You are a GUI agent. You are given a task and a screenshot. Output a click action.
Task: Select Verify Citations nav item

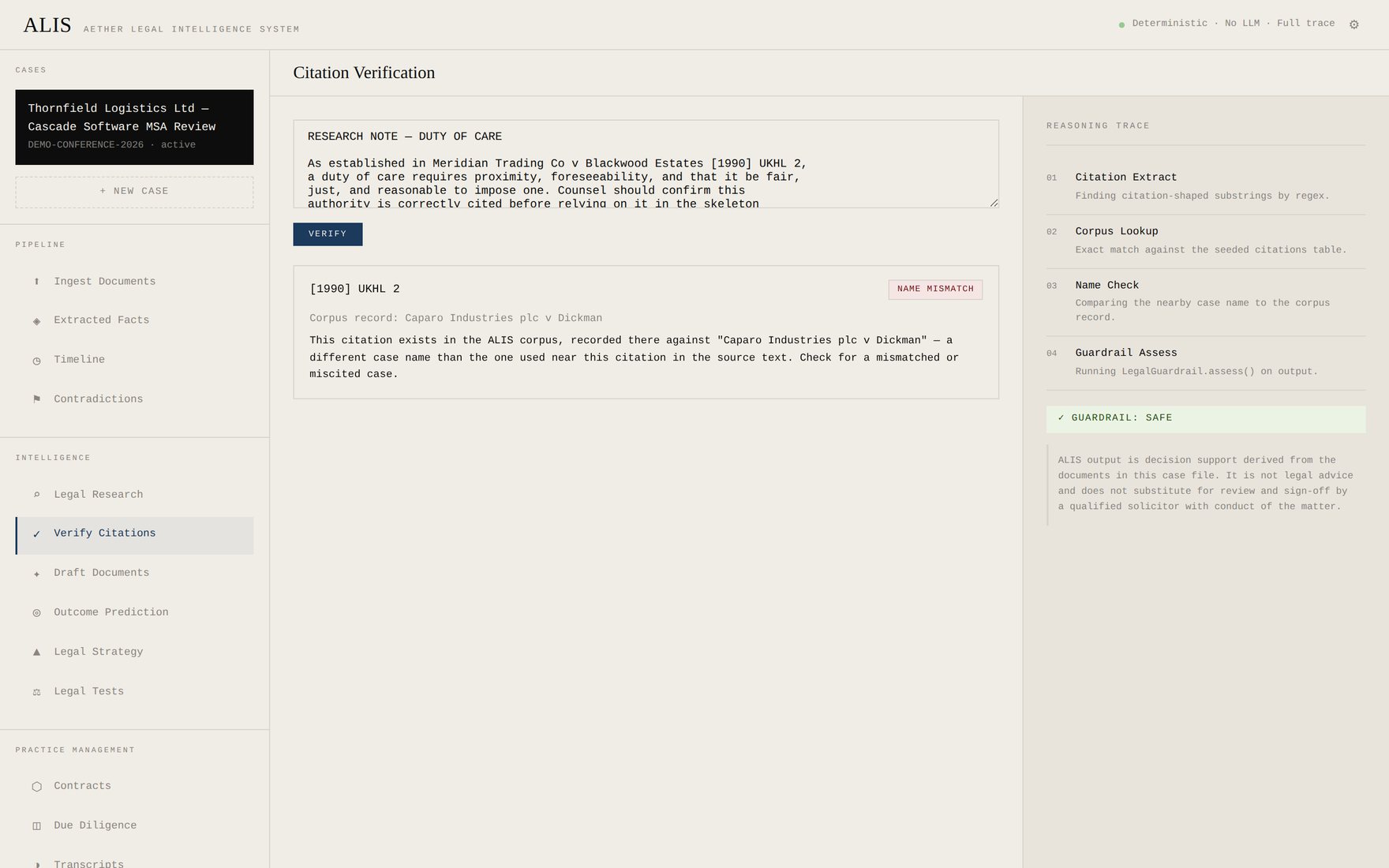tap(134, 536)
